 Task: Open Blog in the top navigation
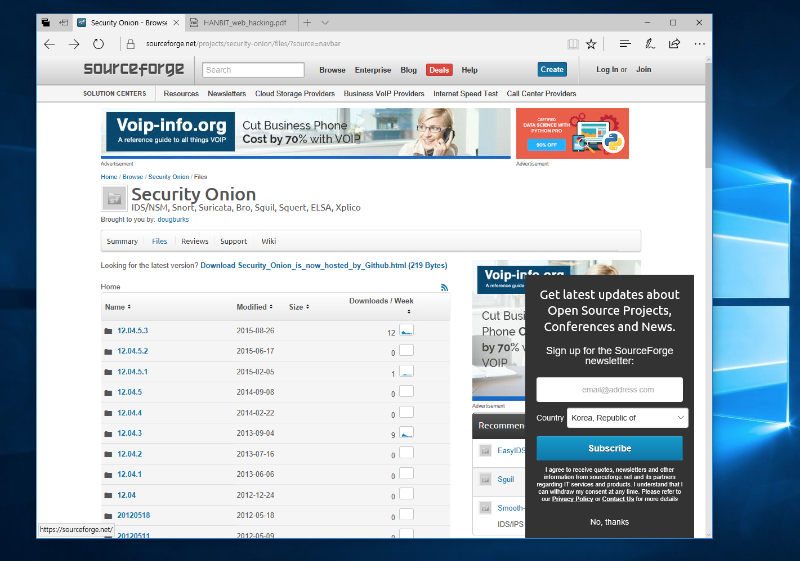(x=408, y=70)
